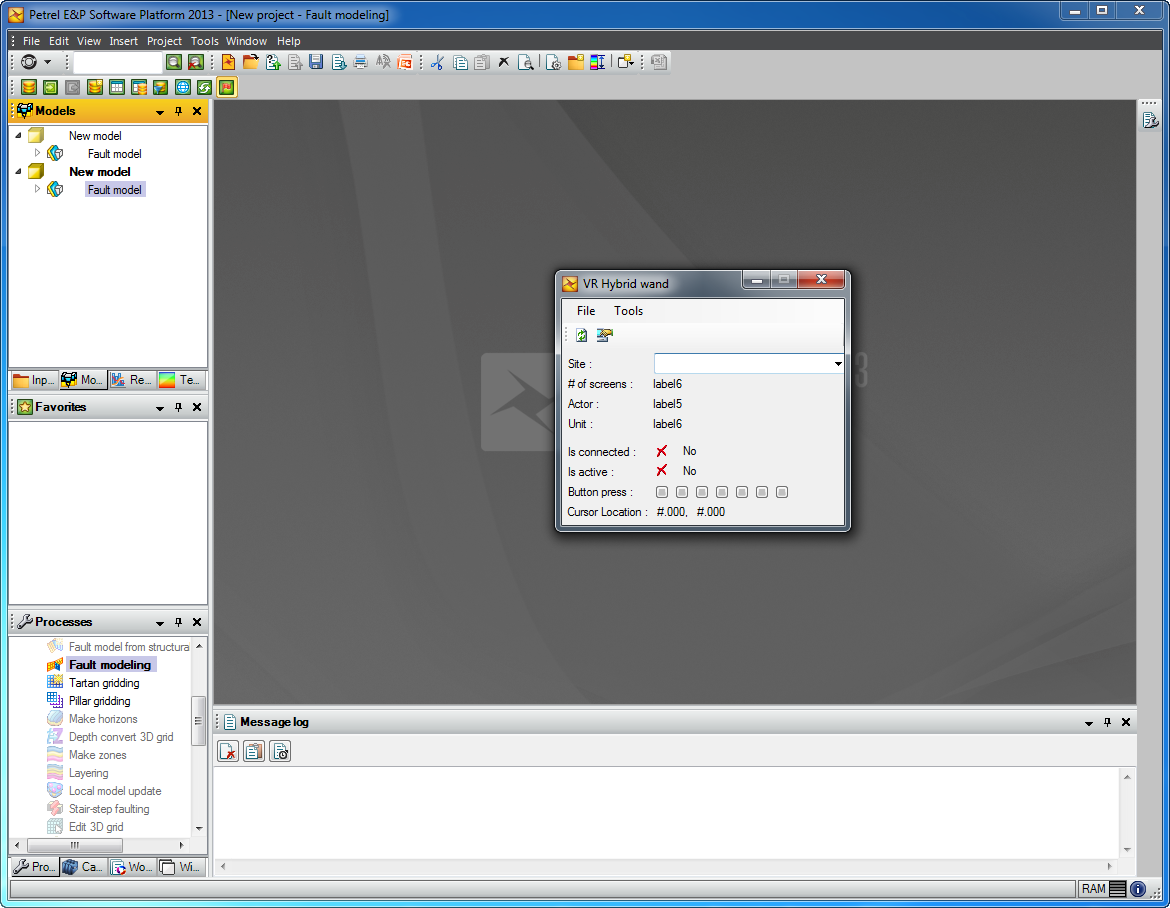Expand the highlighted Fault model tree node
This screenshot has height=908, width=1170.
tap(37, 190)
